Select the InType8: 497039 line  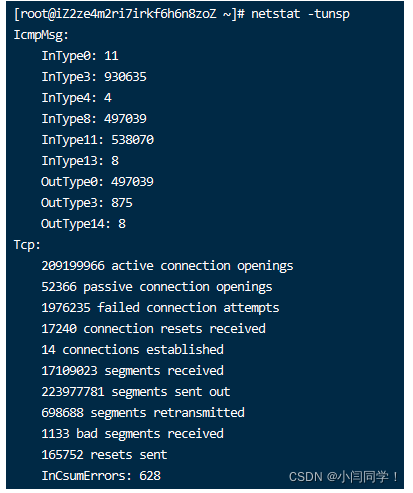pos(94,119)
